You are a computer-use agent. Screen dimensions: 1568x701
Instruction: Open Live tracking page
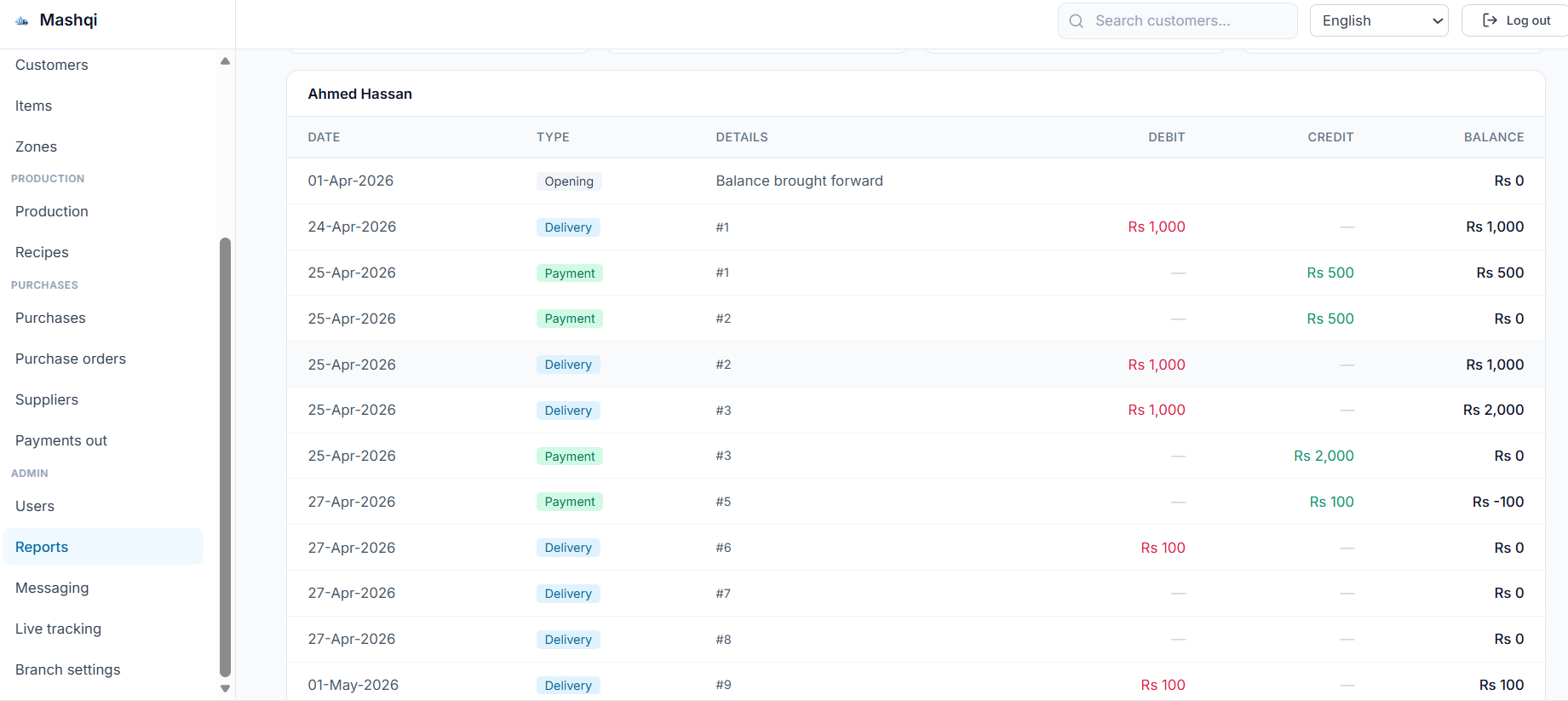click(x=58, y=629)
